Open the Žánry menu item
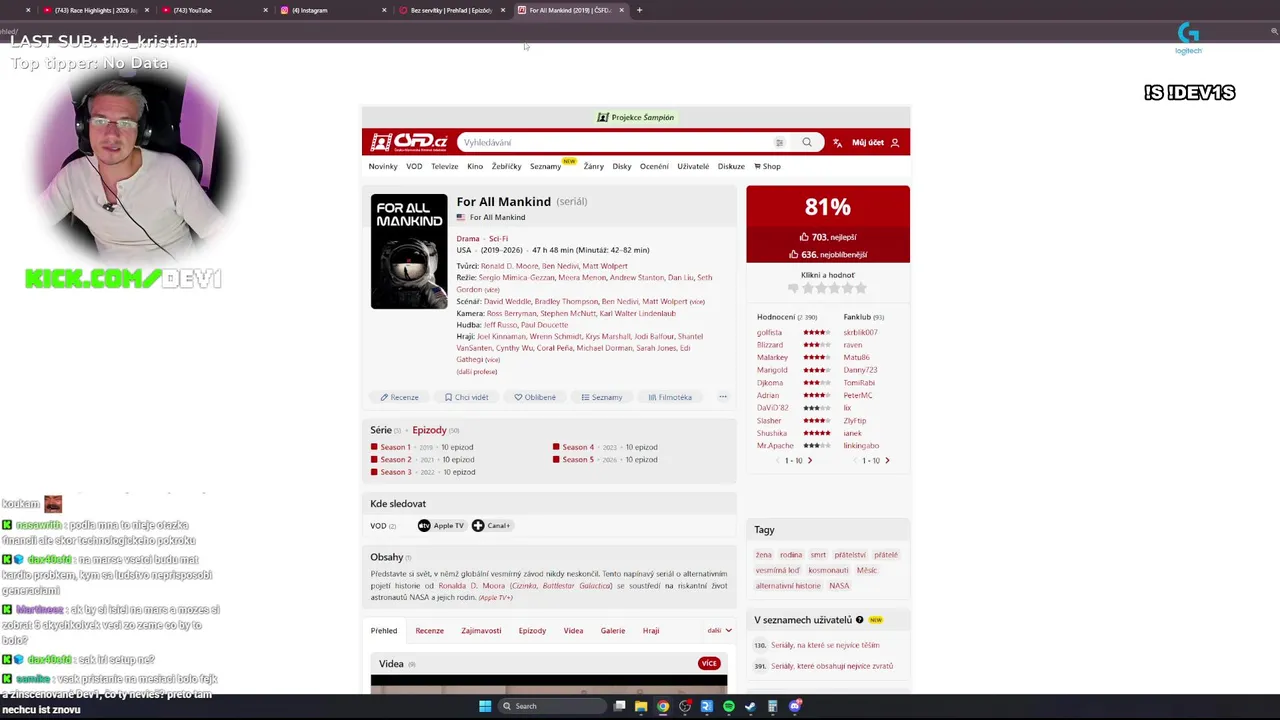 click(594, 167)
